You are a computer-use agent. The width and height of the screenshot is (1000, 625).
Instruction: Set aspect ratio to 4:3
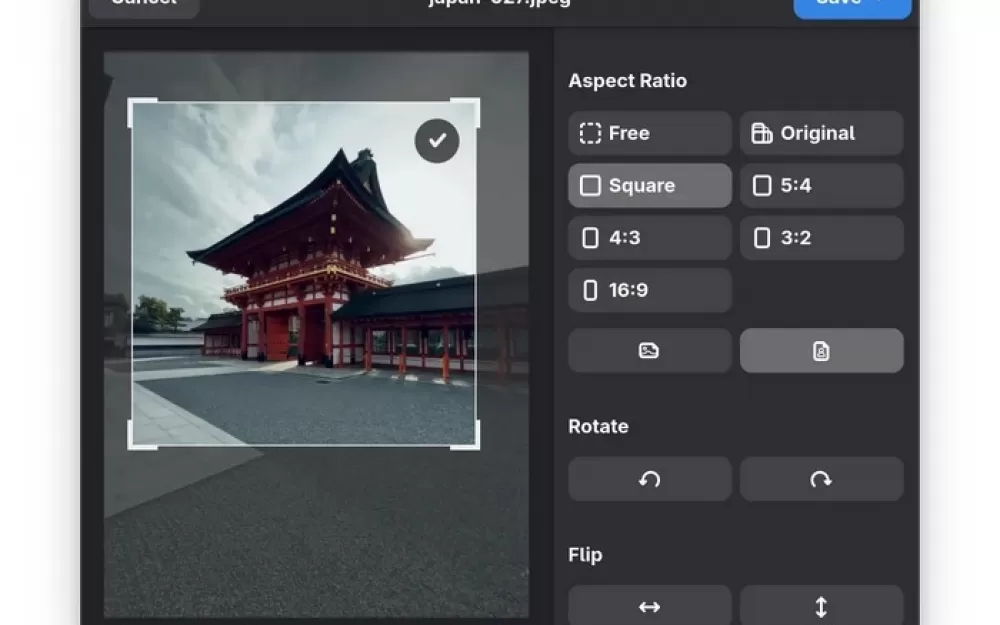tap(649, 238)
